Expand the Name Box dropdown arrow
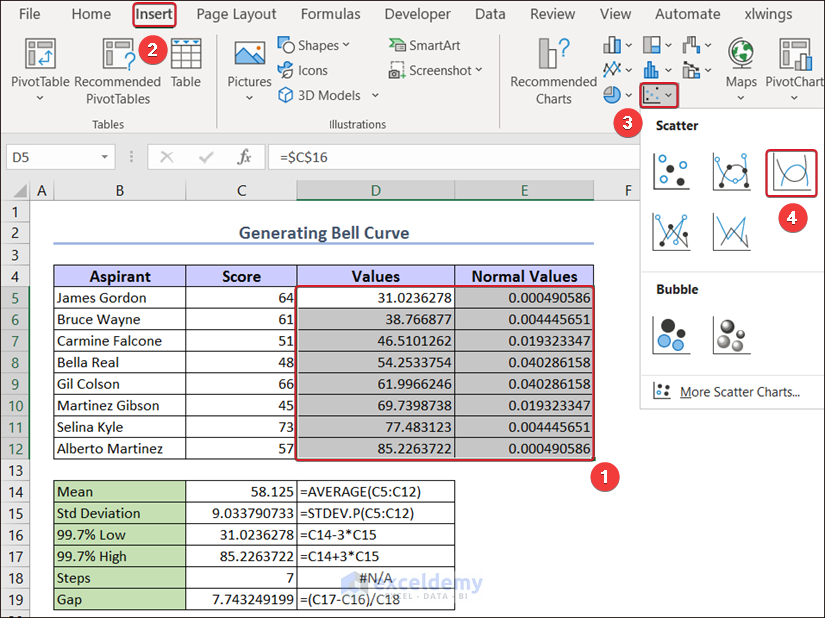The height and width of the screenshot is (618, 825). 105,158
